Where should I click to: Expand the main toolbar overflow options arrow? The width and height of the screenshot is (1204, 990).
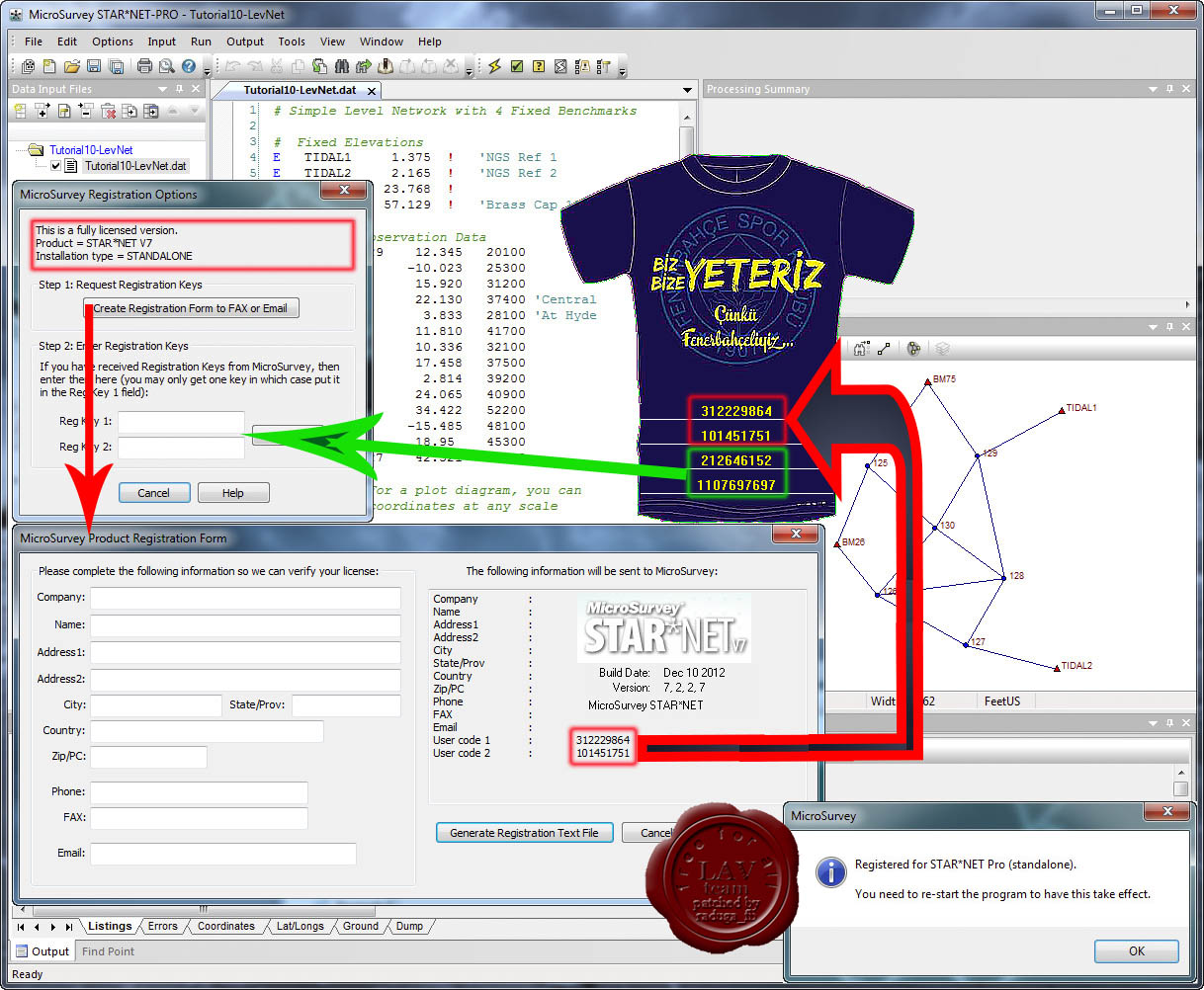[207, 71]
